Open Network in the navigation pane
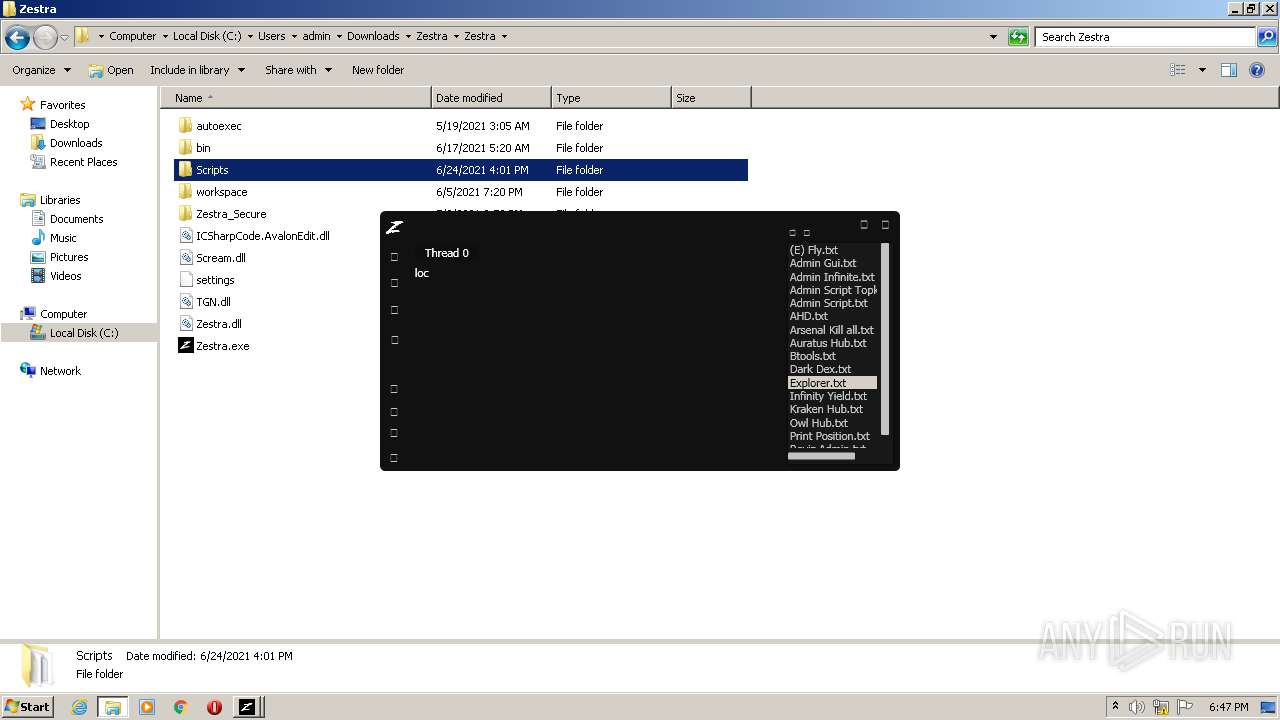 [60, 371]
